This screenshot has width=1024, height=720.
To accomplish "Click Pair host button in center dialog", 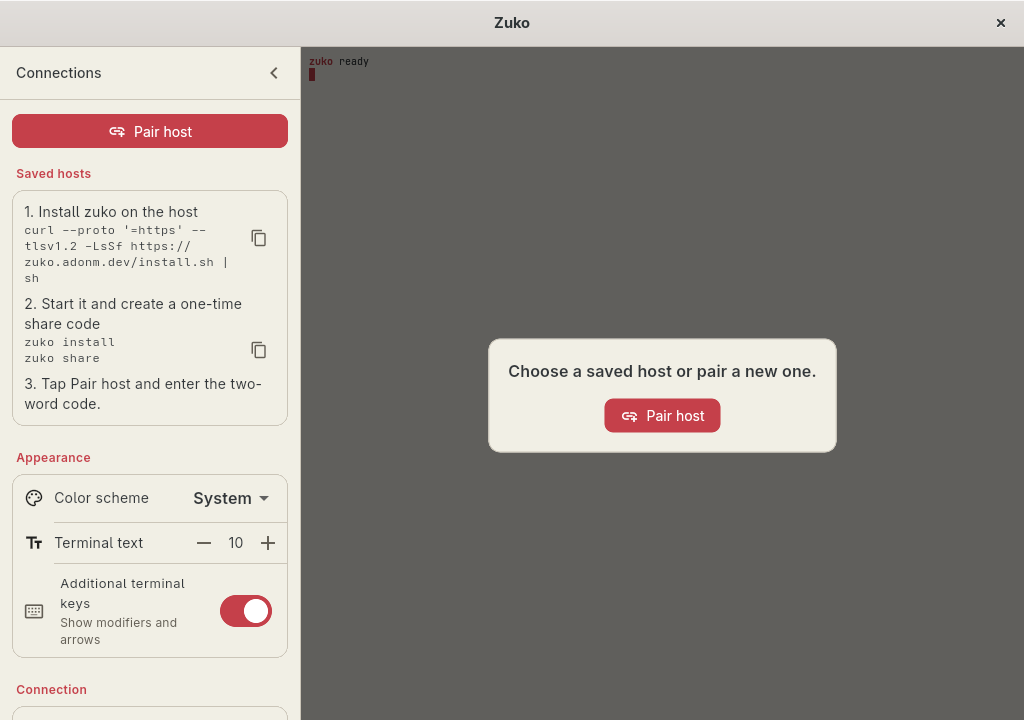I will [662, 416].
